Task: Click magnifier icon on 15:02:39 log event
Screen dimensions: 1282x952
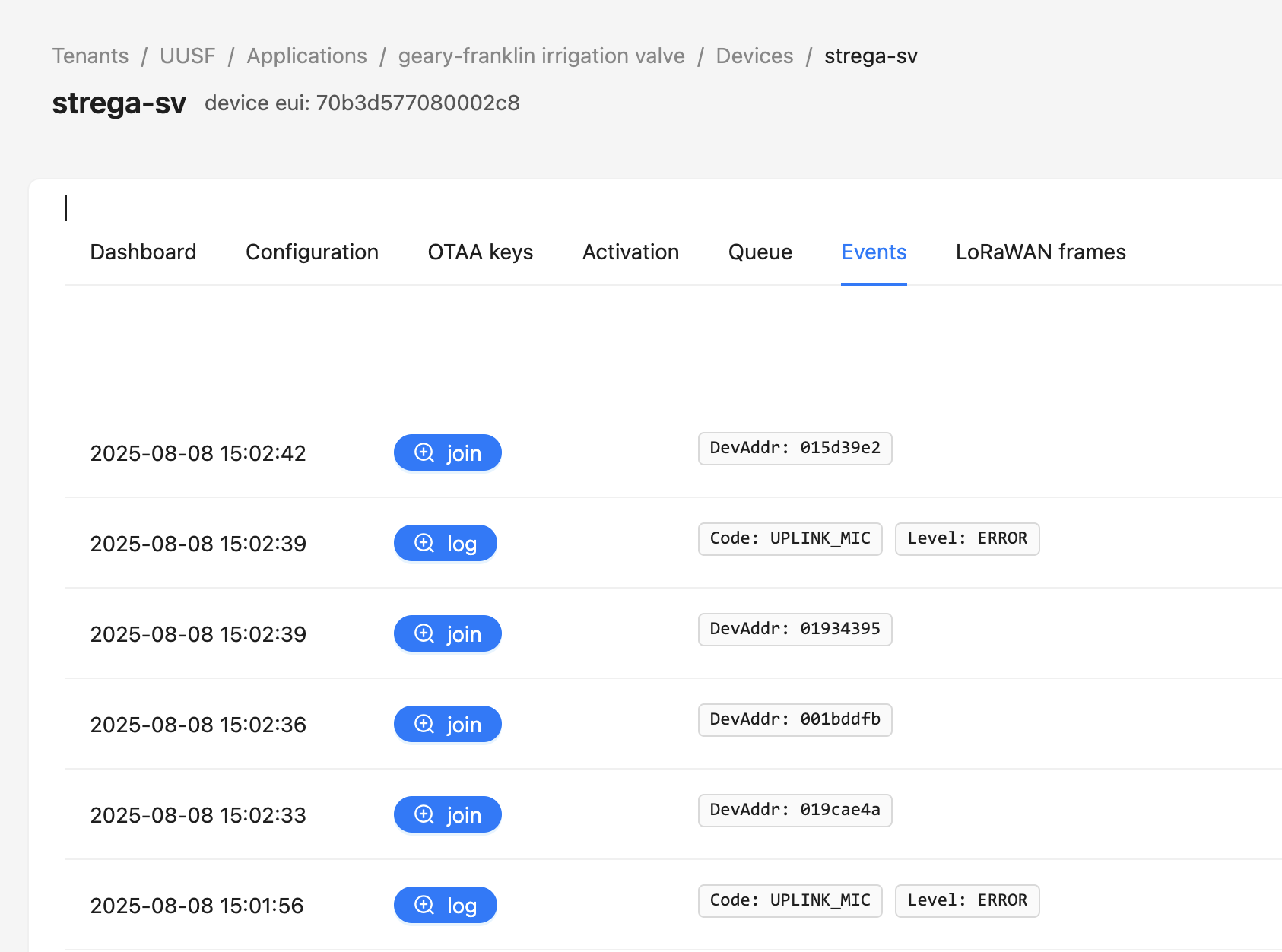Action: (x=424, y=544)
